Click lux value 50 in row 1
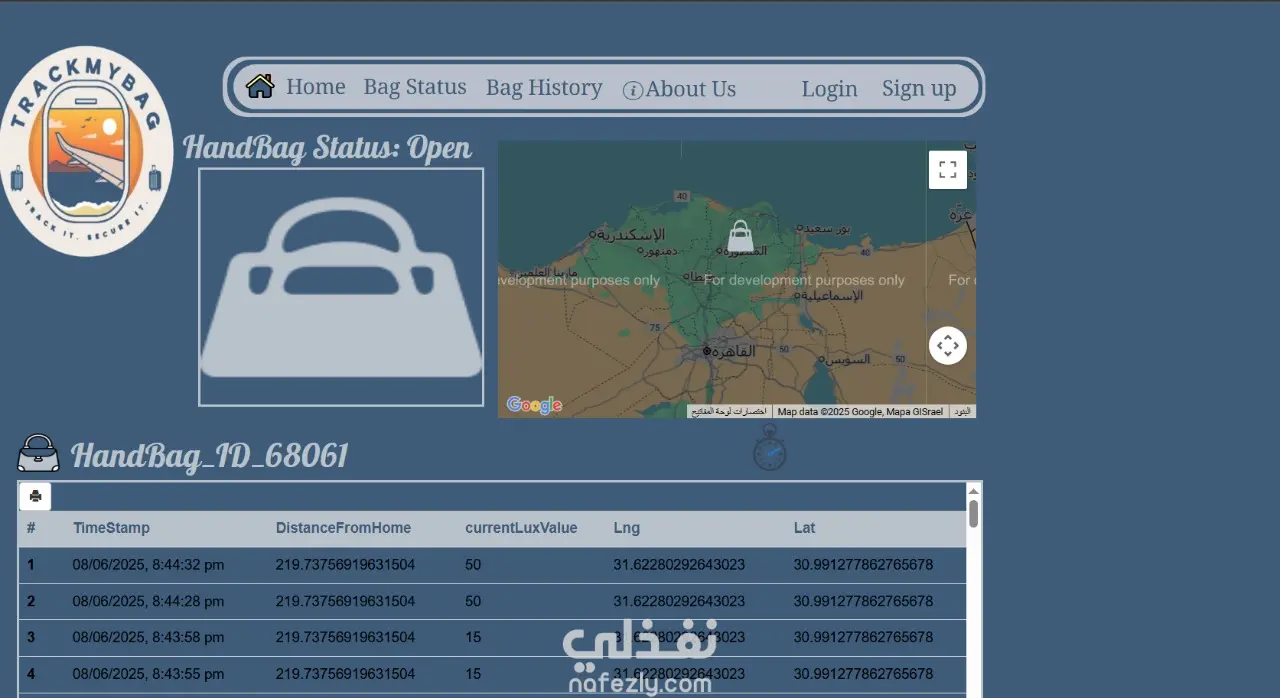The height and width of the screenshot is (698, 1280). (473, 565)
